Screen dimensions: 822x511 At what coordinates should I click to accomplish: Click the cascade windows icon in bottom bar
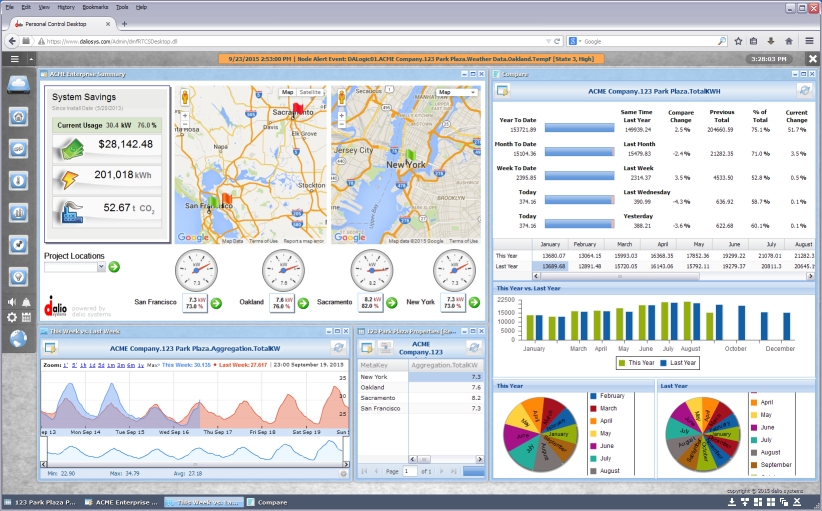coord(784,502)
